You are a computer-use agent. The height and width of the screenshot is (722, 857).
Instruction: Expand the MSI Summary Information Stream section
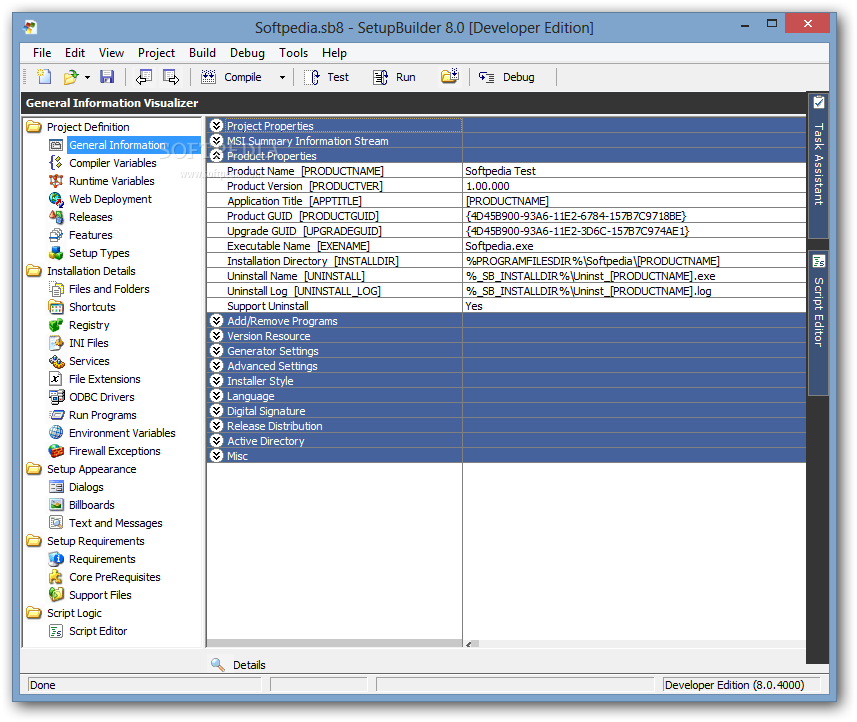coord(216,140)
